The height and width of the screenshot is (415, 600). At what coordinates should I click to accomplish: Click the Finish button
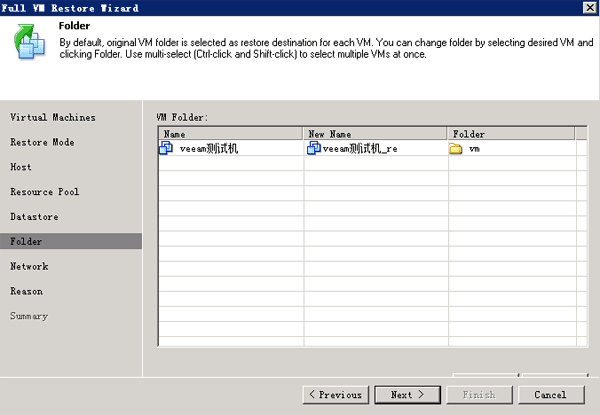click(479, 395)
